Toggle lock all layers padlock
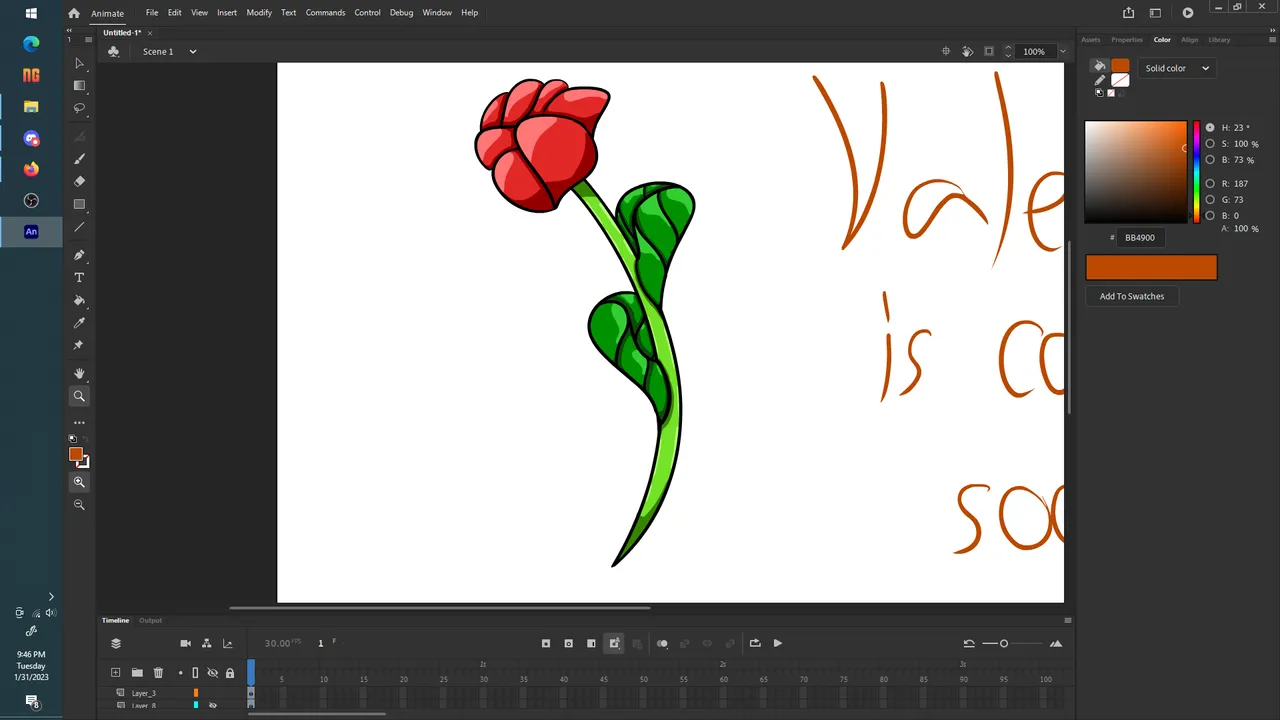1280x720 pixels. coord(230,673)
